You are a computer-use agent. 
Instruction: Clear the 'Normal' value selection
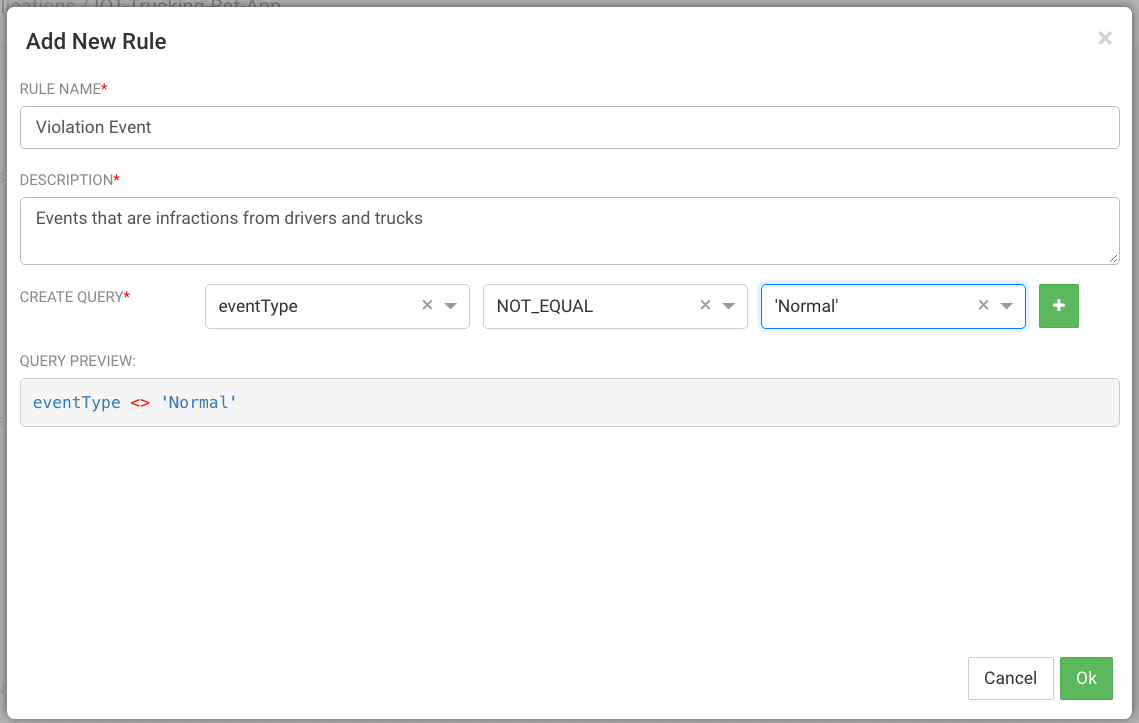[984, 305]
